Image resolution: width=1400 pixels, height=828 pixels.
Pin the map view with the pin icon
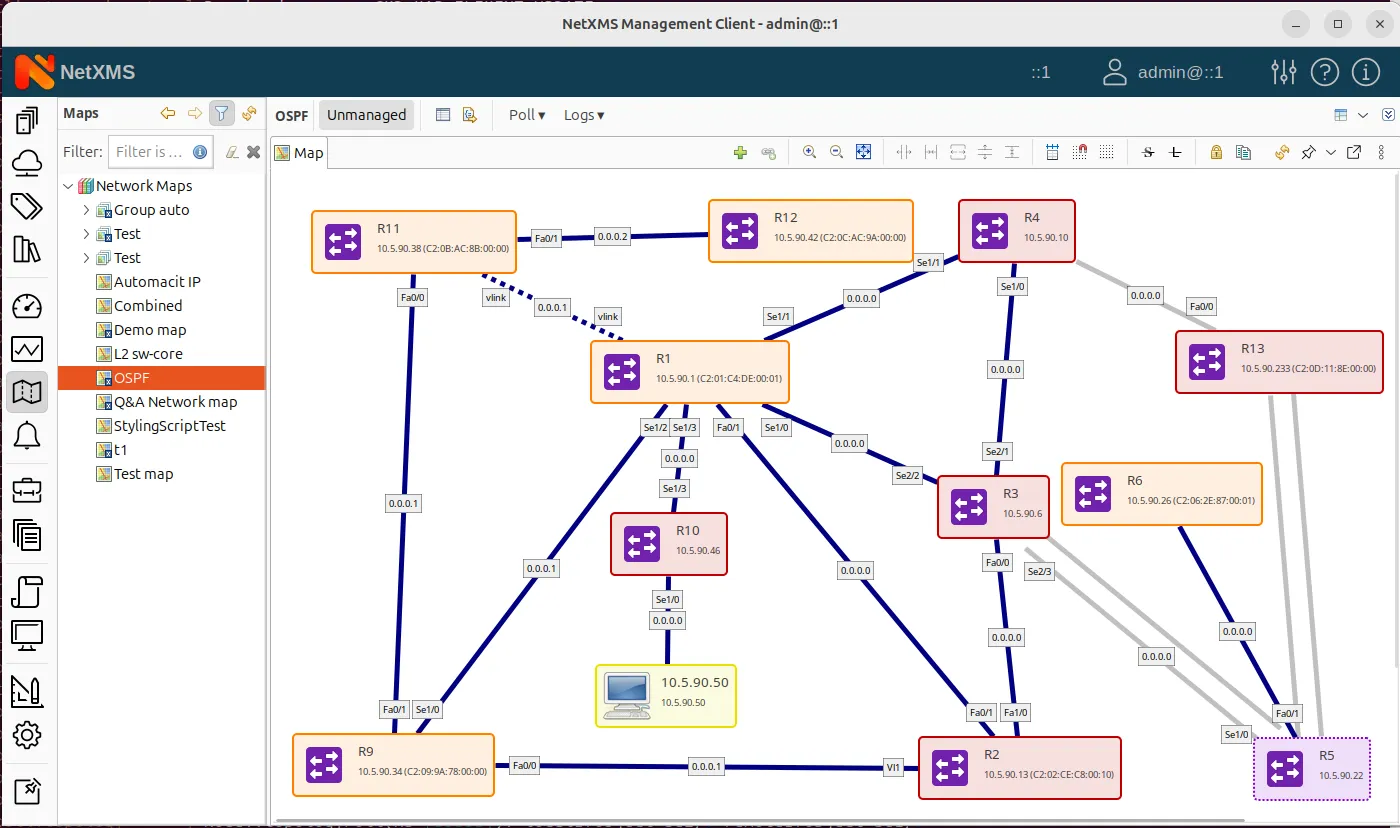pos(1310,152)
